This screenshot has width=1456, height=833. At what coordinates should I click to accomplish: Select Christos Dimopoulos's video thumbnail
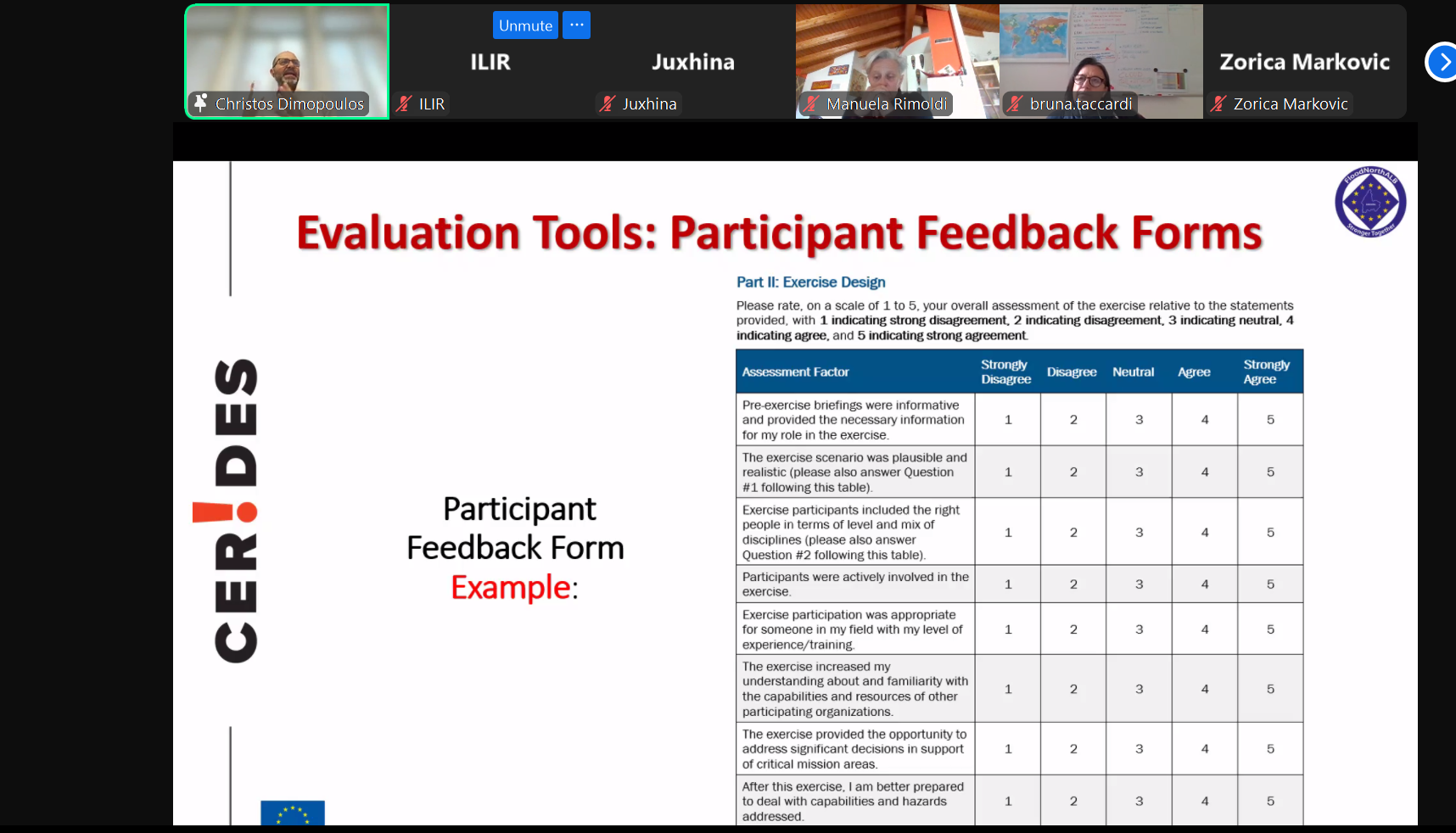[287, 62]
